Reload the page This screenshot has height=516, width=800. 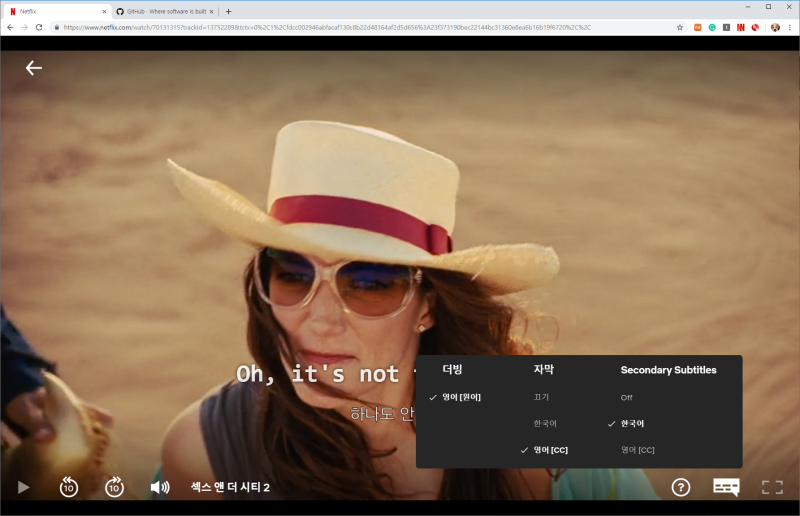pyautogui.click(x=39, y=28)
